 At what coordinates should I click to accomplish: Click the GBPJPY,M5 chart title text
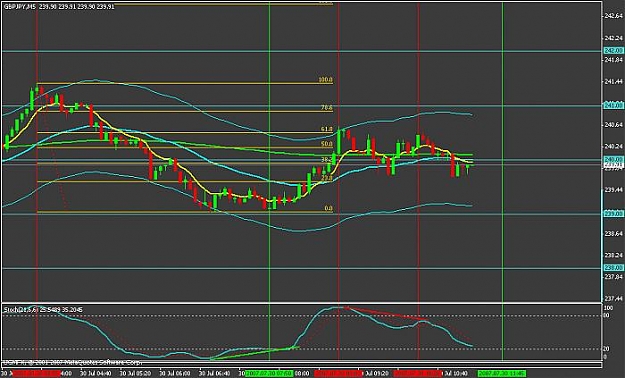(x=59, y=7)
